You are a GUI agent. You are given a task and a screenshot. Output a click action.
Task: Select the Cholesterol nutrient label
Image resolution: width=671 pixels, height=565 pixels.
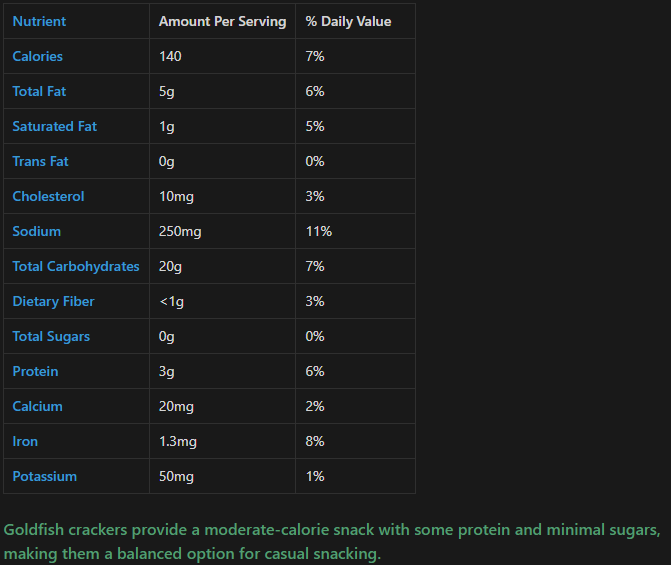[48, 196]
